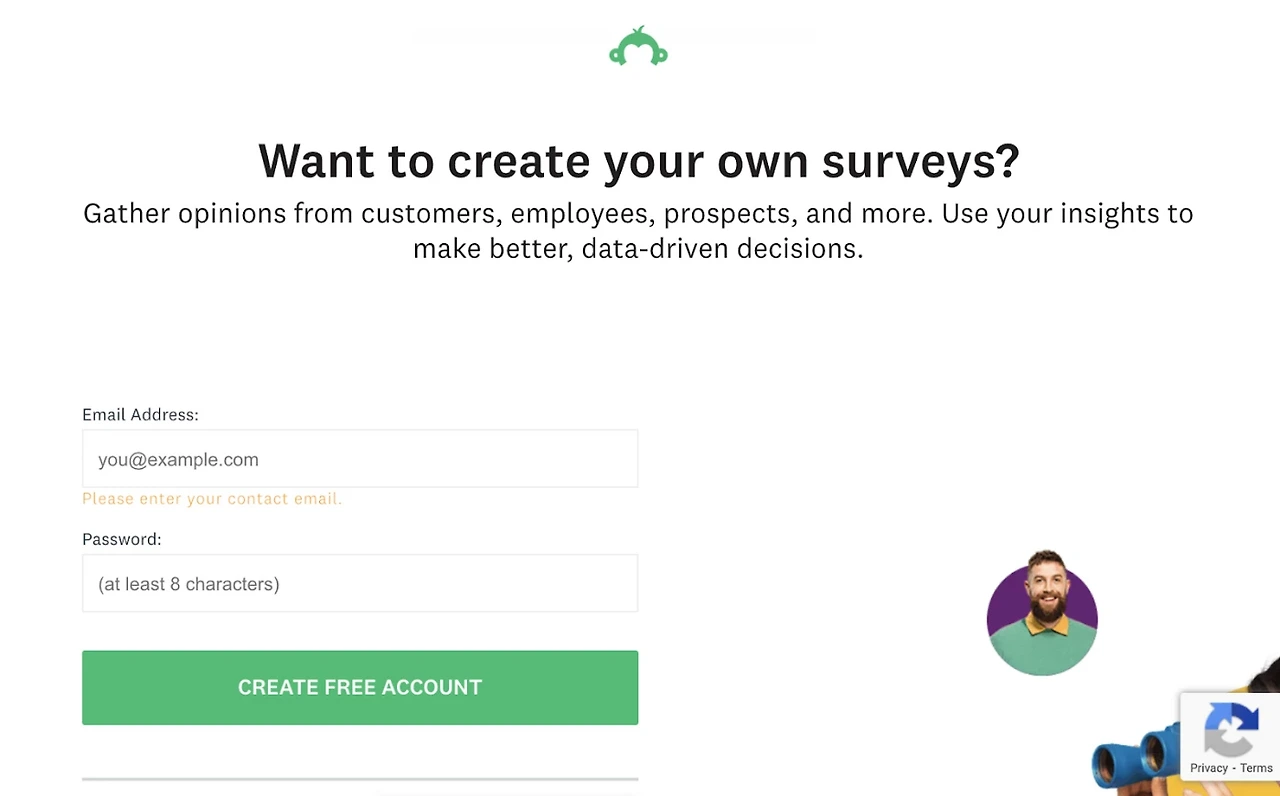Image resolution: width=1280 pixels, height=796 pixels.
Task: Click the gray divider below the button
Action: [x=360, y=778]
